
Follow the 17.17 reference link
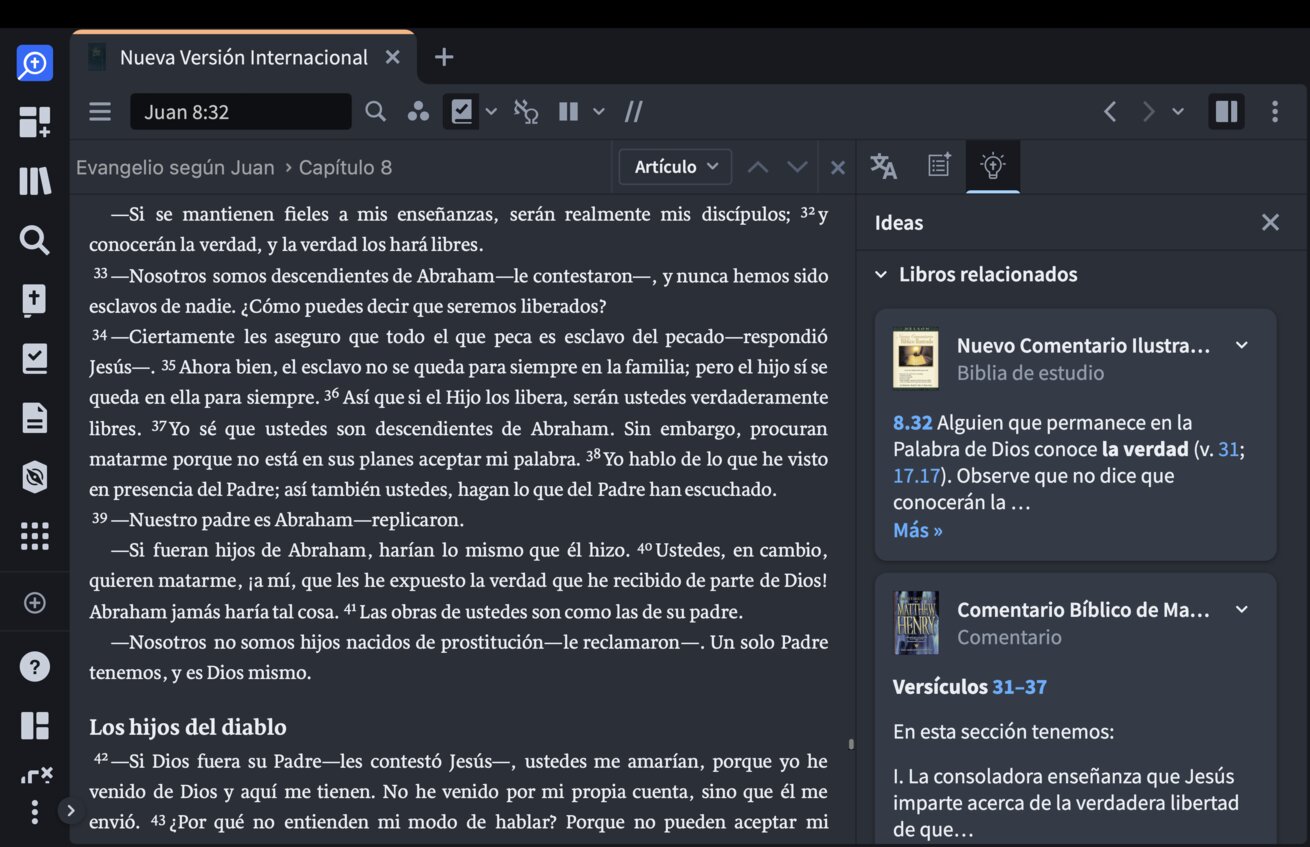[917, 476]
